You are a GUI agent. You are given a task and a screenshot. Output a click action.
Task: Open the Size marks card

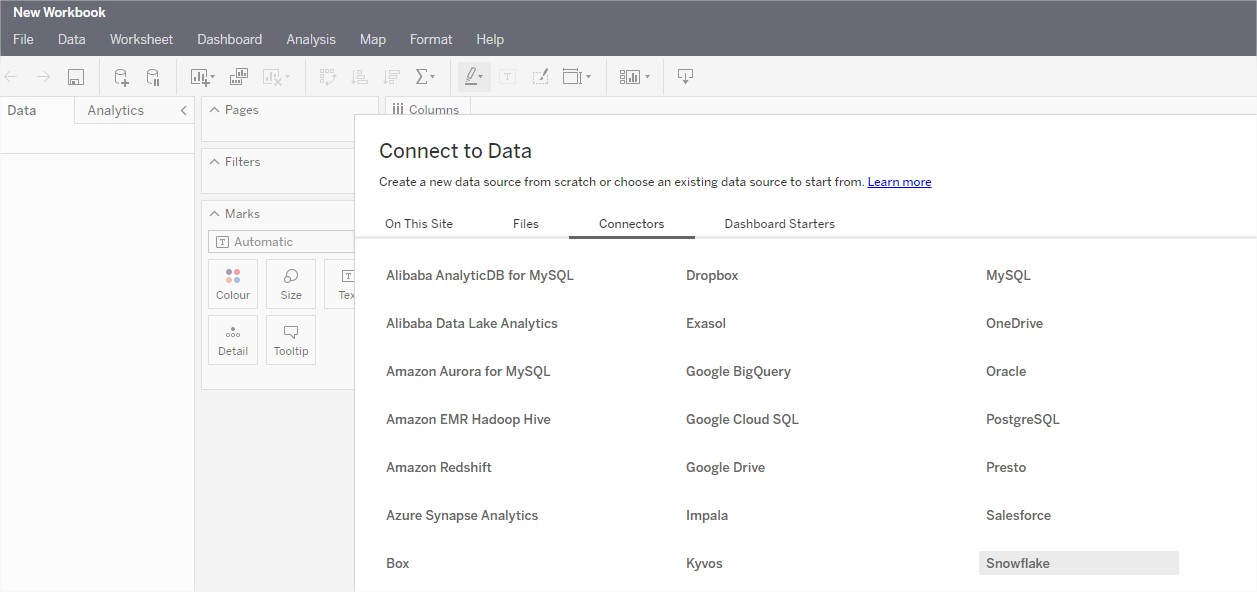291,284
